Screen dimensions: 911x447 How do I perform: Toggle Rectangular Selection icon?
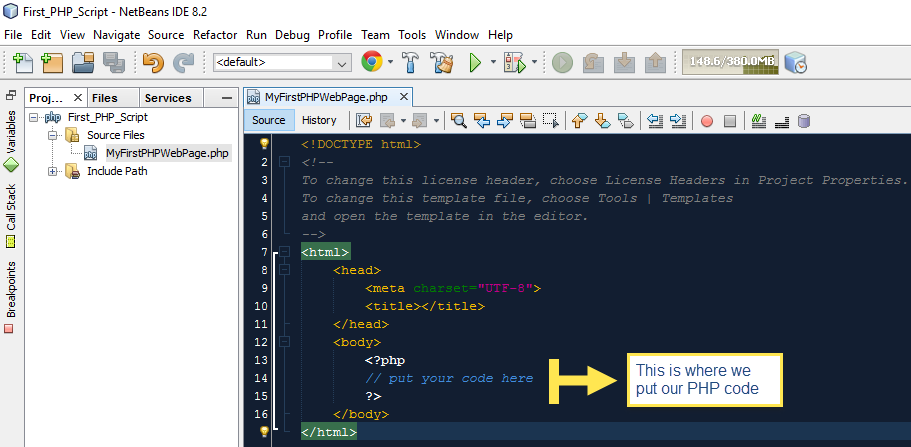click(x=551, y=121)
